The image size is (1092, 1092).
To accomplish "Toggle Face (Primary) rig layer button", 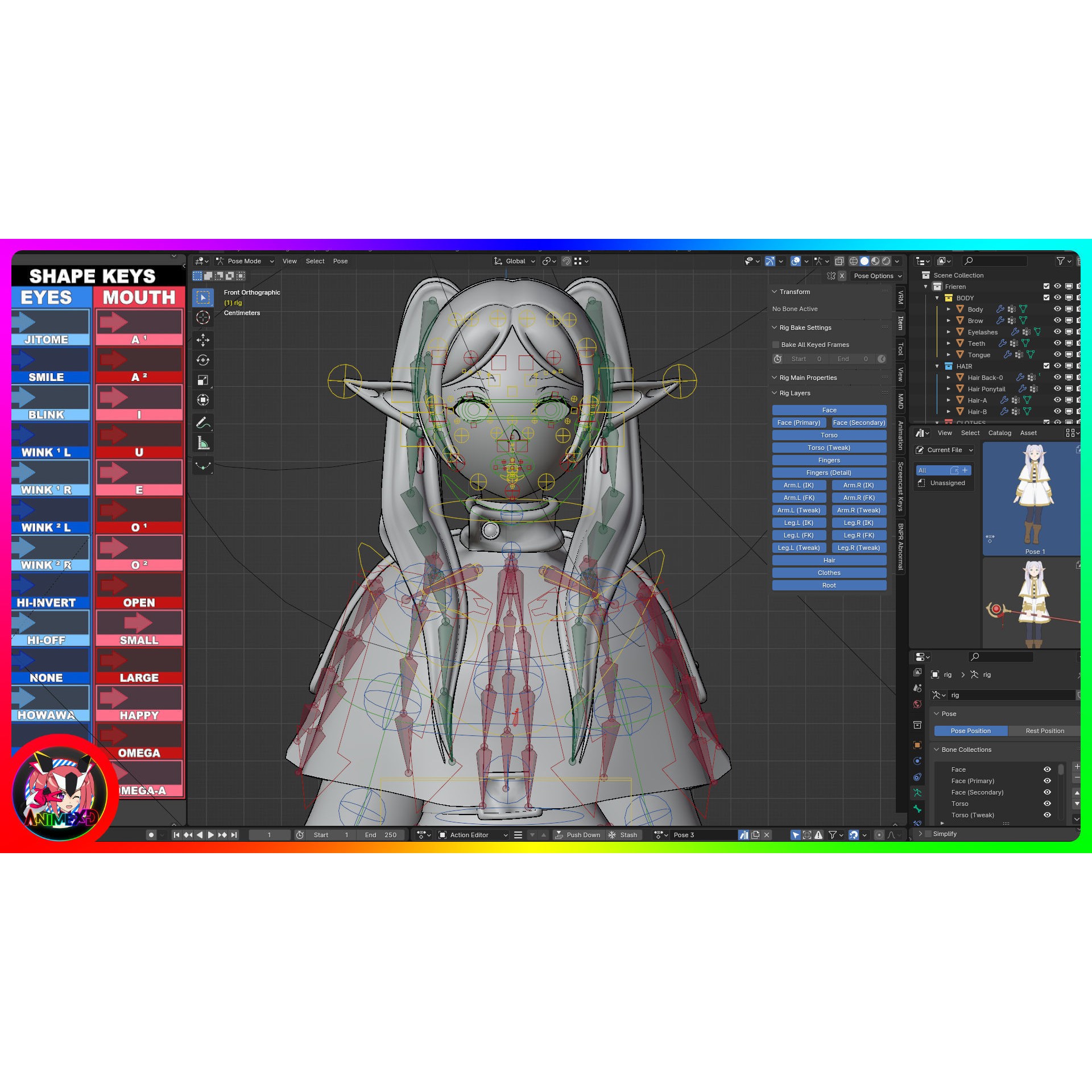I will tap(799, 423).
